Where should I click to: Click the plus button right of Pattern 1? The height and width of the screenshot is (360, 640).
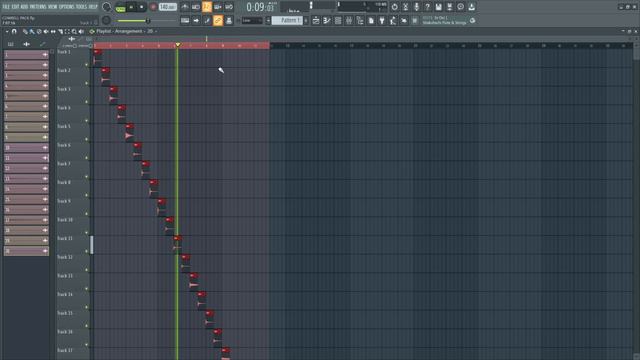(x=306, y=20)
